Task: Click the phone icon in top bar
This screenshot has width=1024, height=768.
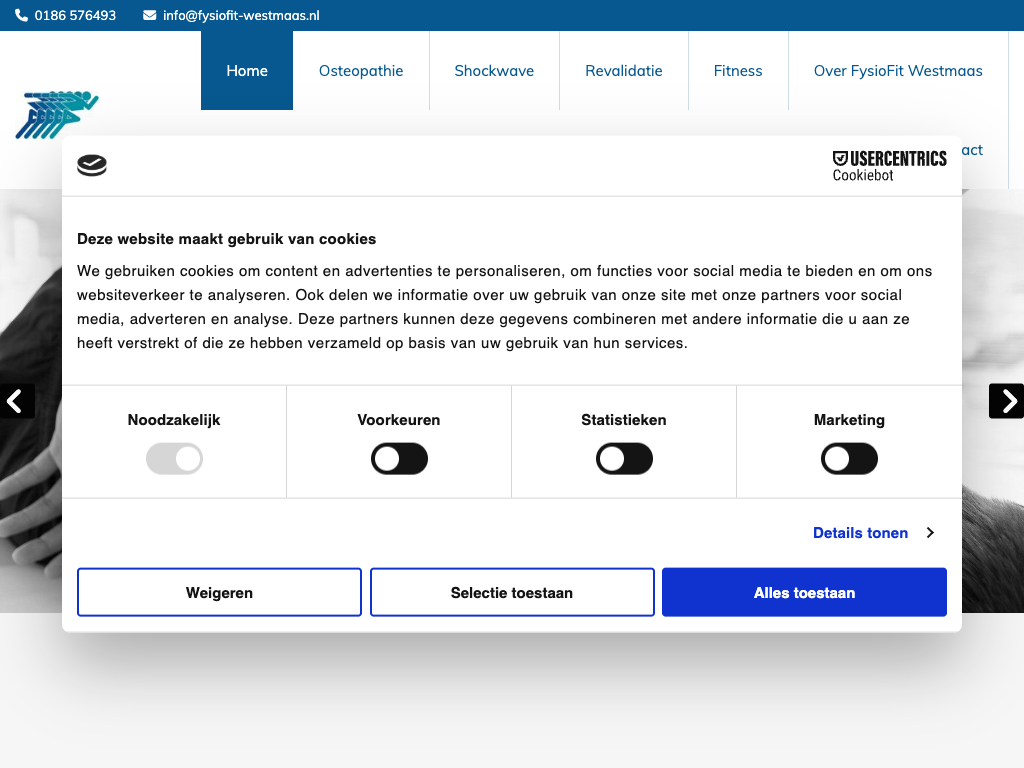Action: [21, 16]
